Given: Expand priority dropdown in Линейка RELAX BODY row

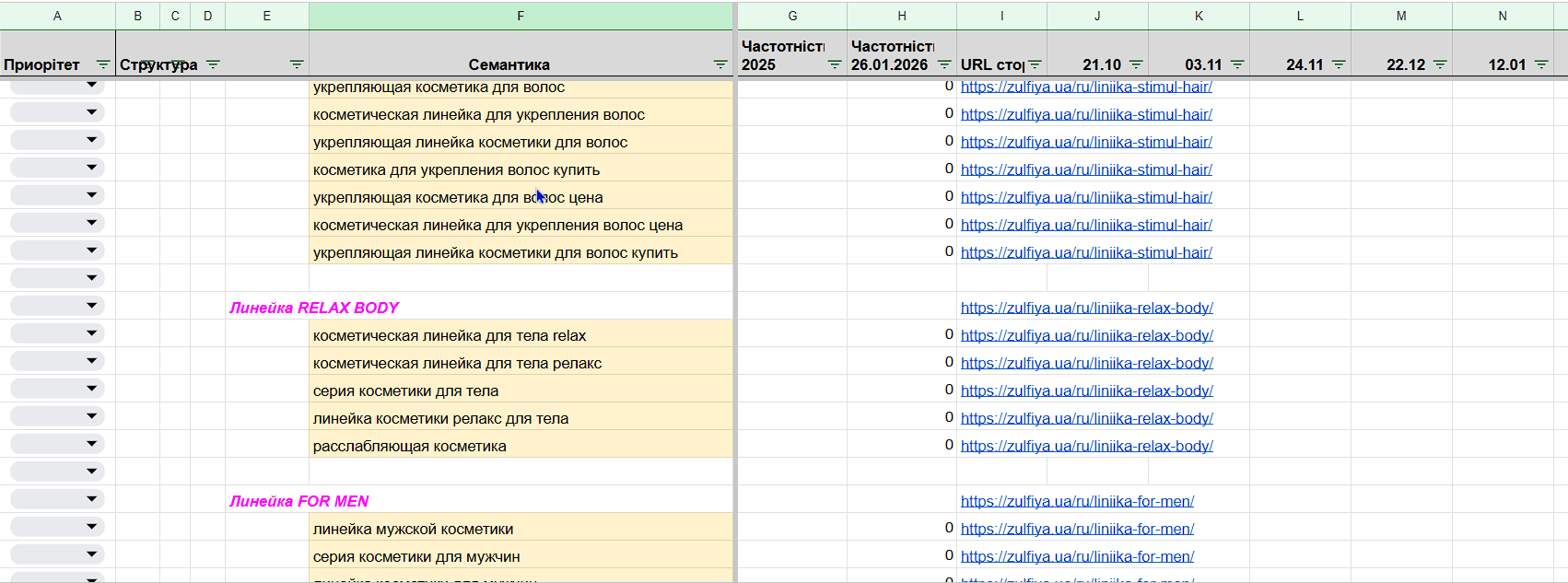Looking at the screenshot, I should tap(91, 306).
